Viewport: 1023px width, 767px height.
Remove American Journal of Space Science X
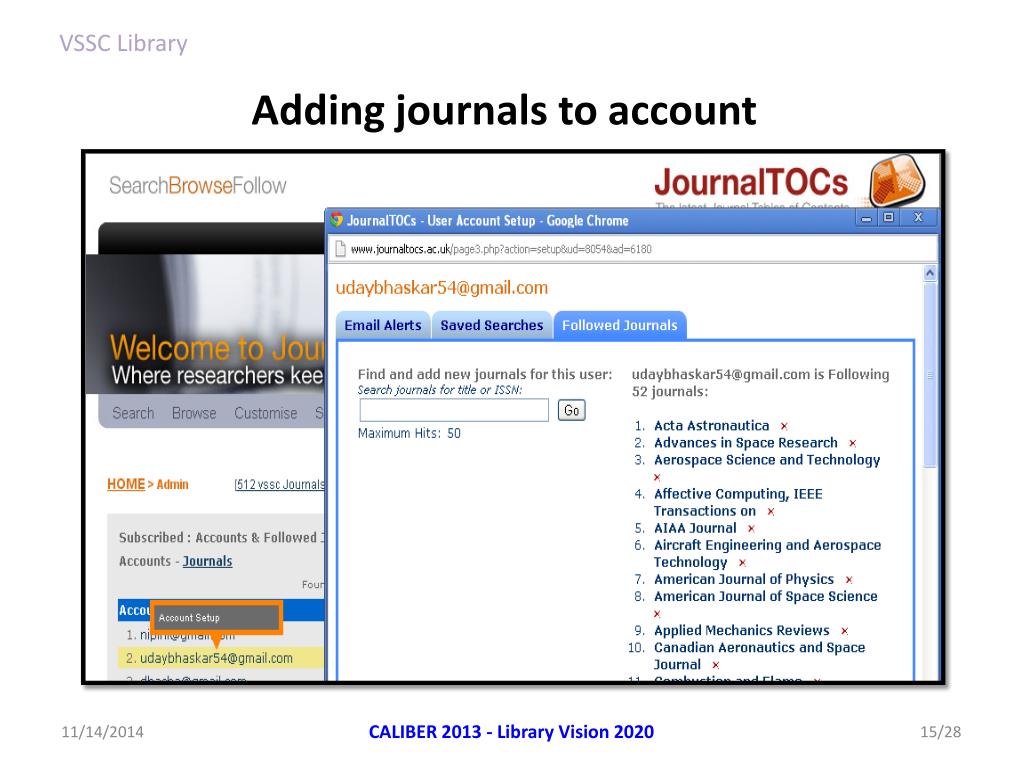(x=657, y=614)
